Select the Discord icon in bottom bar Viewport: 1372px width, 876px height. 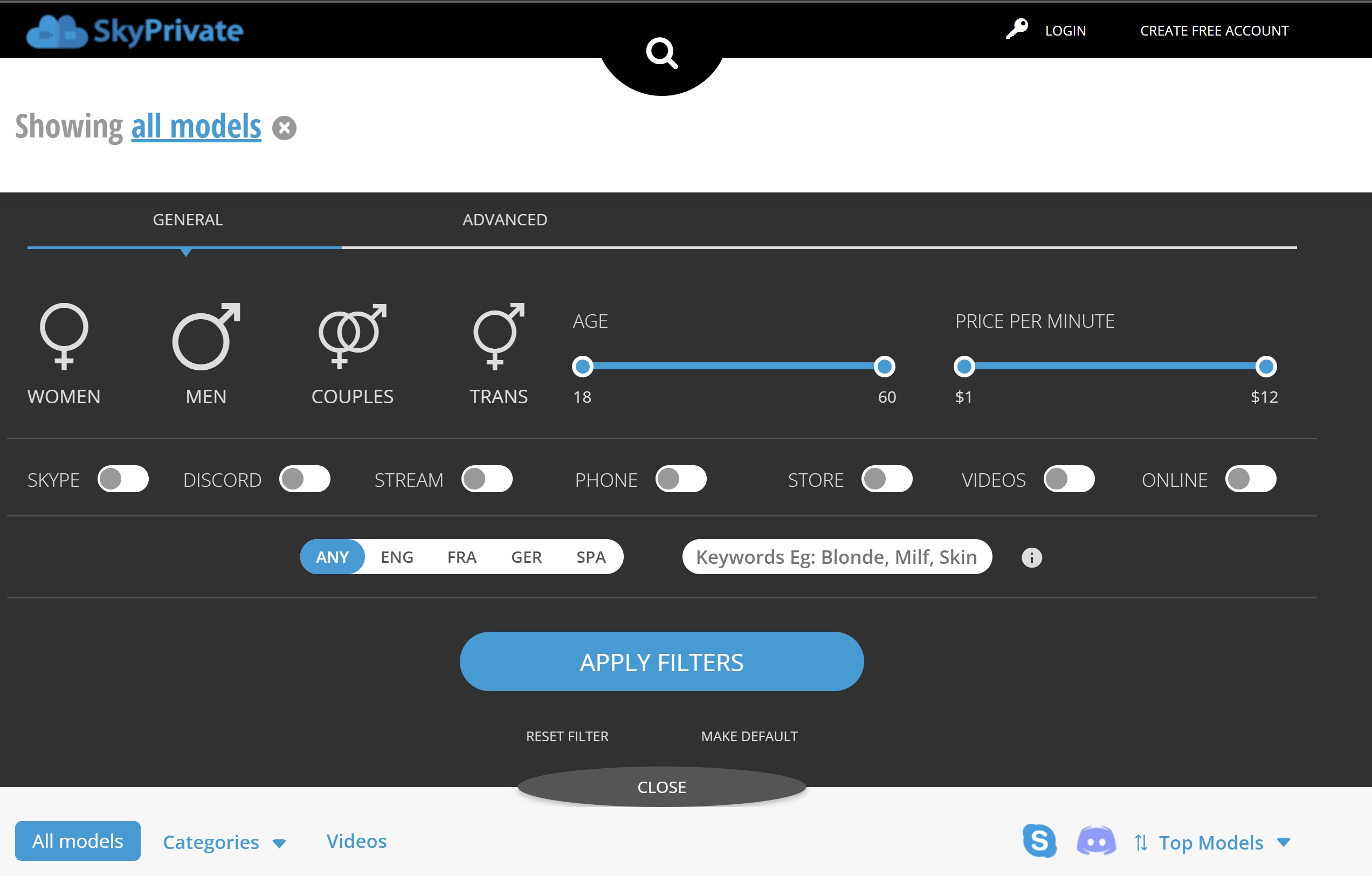point(1096,841)
